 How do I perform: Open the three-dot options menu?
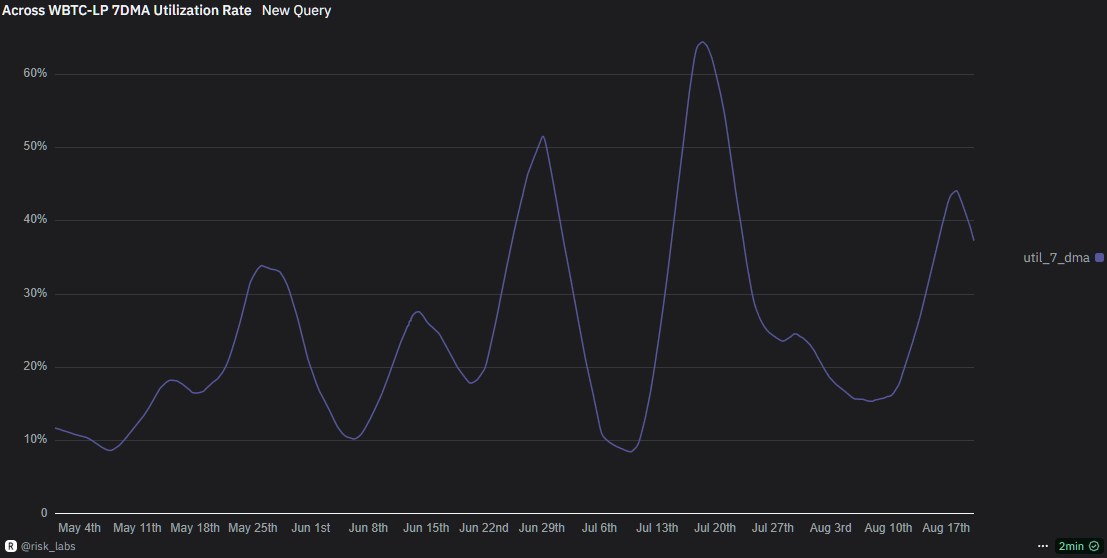(x=1043, y=546)
